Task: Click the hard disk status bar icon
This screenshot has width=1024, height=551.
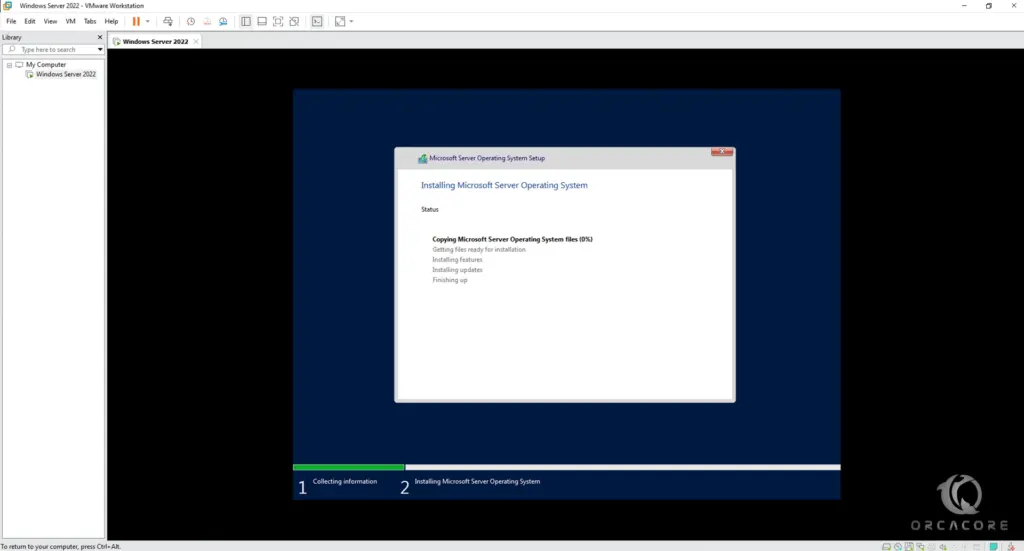Action: pyautogui.click(x=886, y=546)
